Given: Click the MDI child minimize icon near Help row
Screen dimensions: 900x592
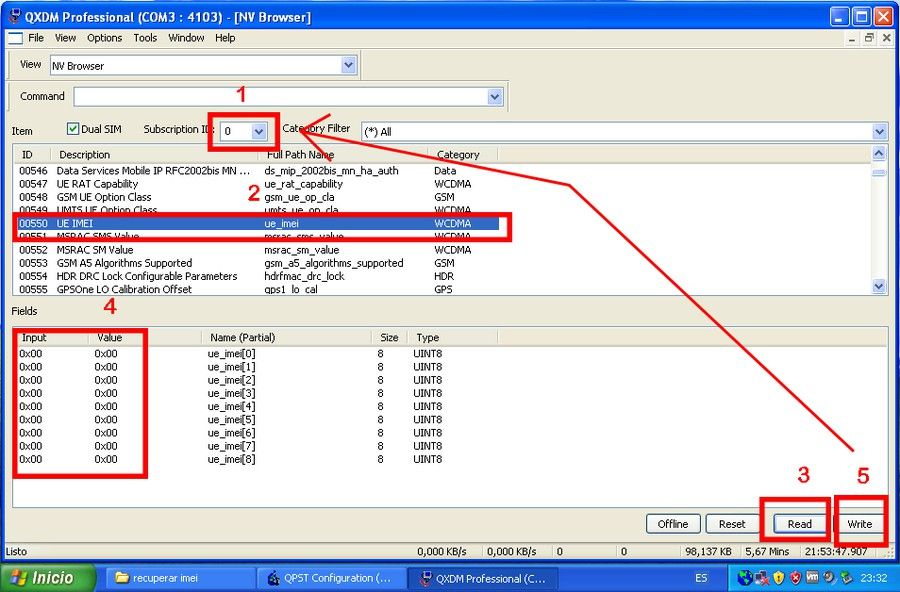Looking at the screenshot, I should (x=852, y=38).
